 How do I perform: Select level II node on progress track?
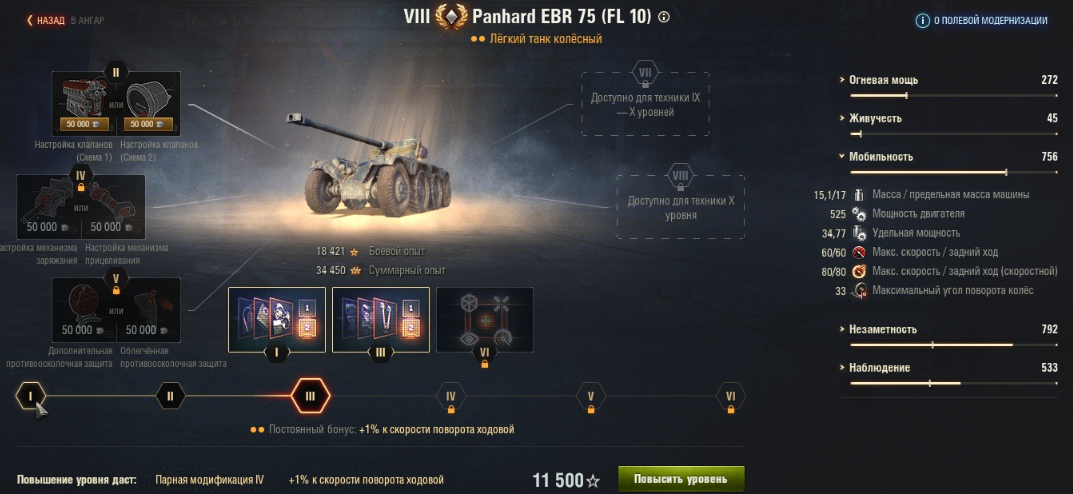tap(170, 395)
